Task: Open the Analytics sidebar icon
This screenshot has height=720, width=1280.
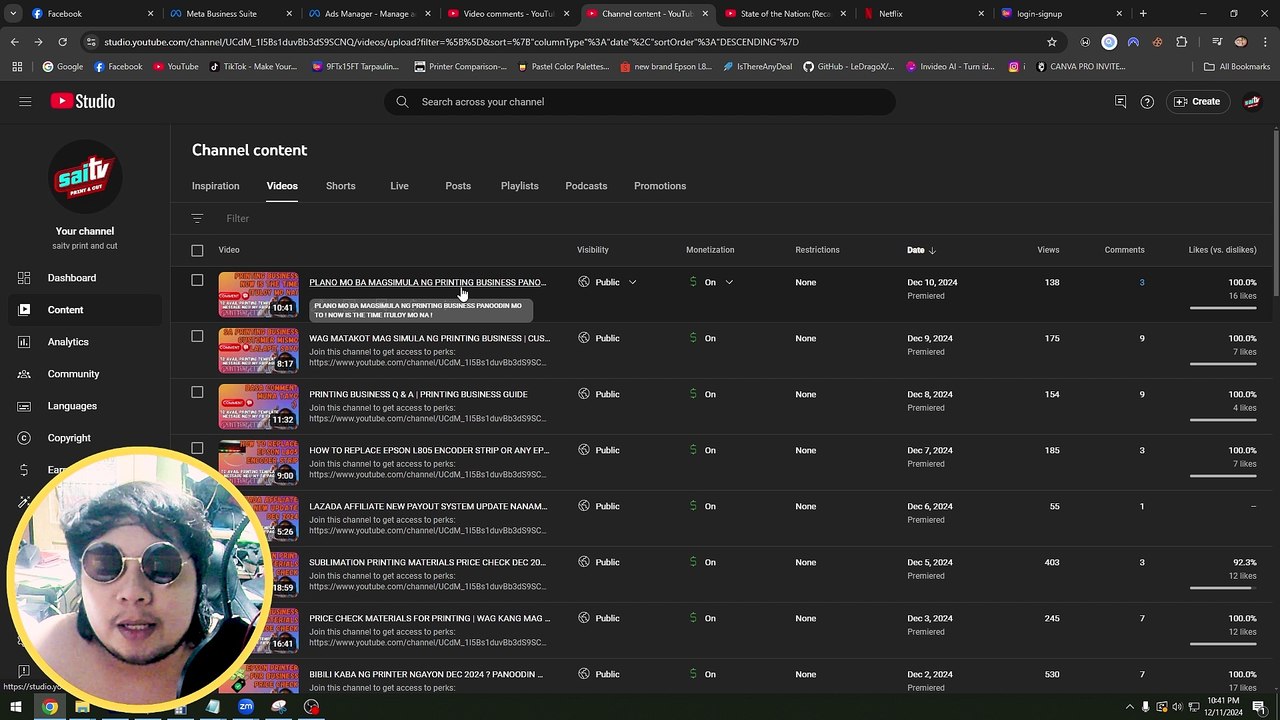Action: pyautogui.click(x=24, y=342)
